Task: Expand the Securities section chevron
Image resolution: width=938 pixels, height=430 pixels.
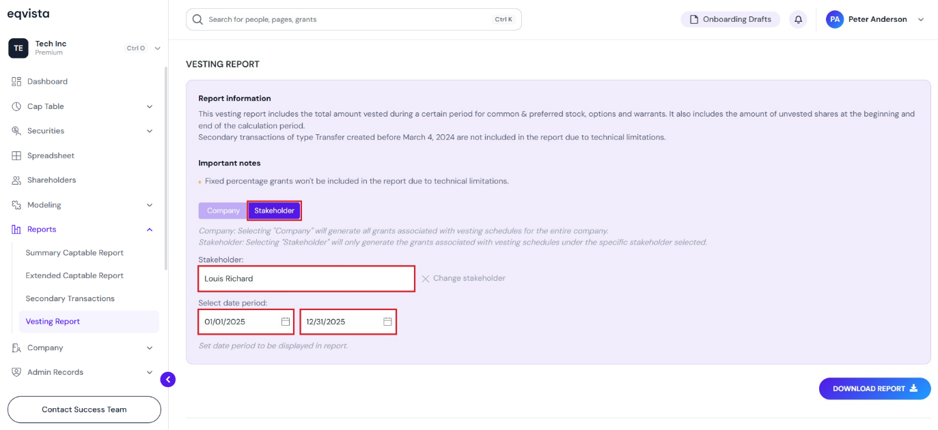Action: [150, 131]
